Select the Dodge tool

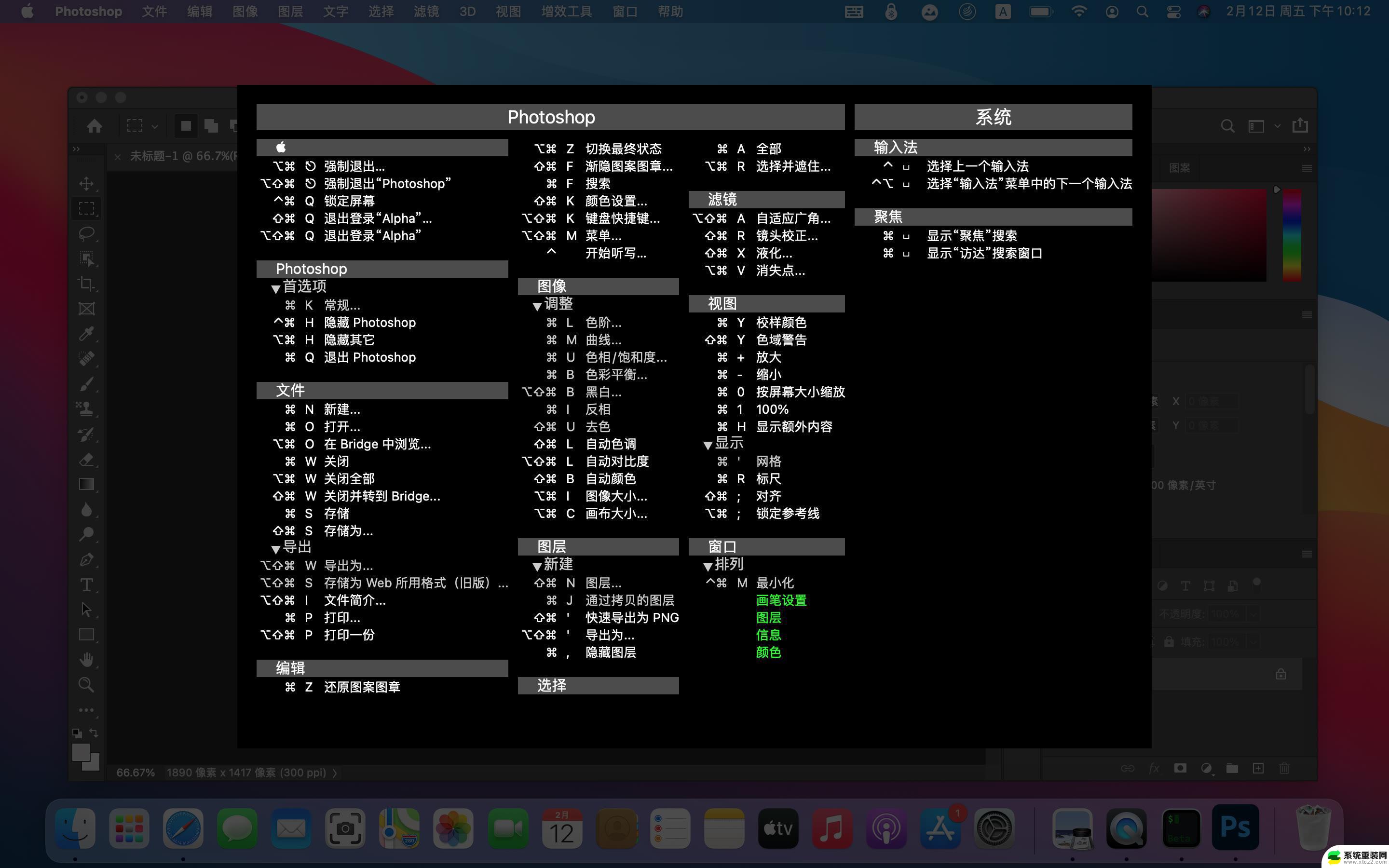pos(86,534)
